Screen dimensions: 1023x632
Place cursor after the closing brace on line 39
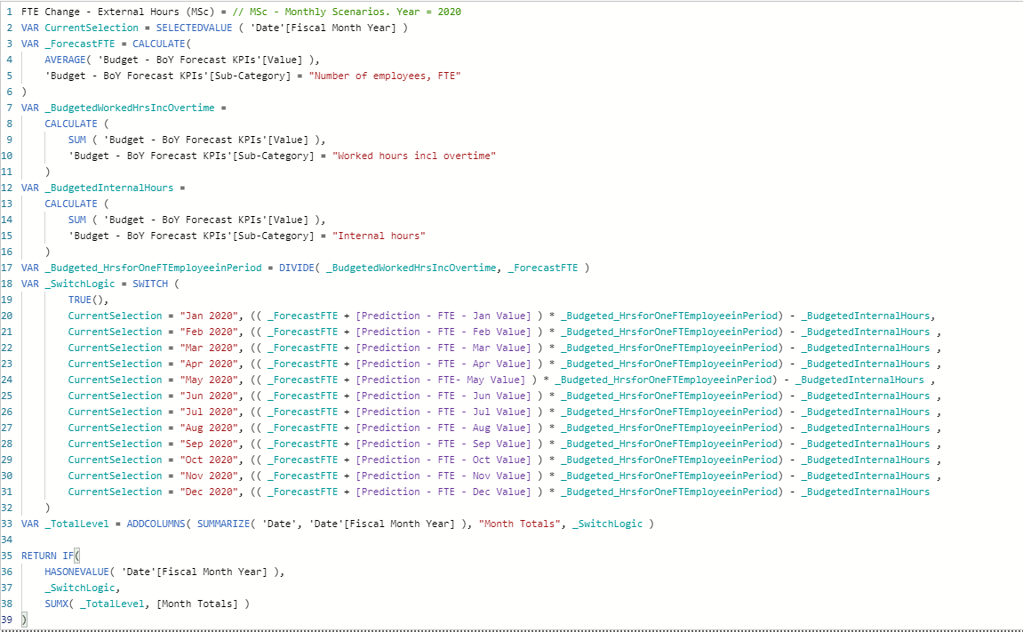pos(30,619)
